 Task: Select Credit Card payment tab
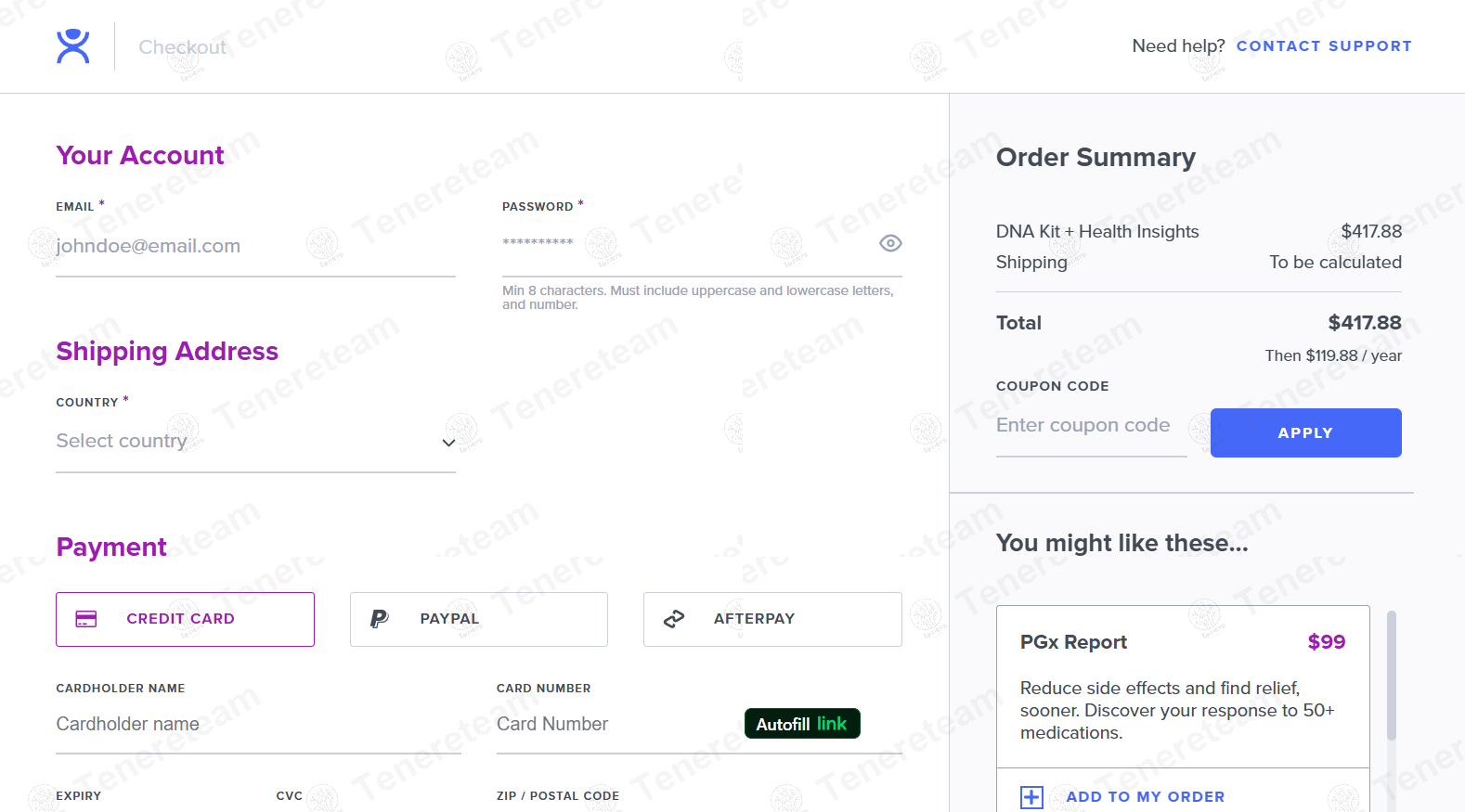(185, 619)
